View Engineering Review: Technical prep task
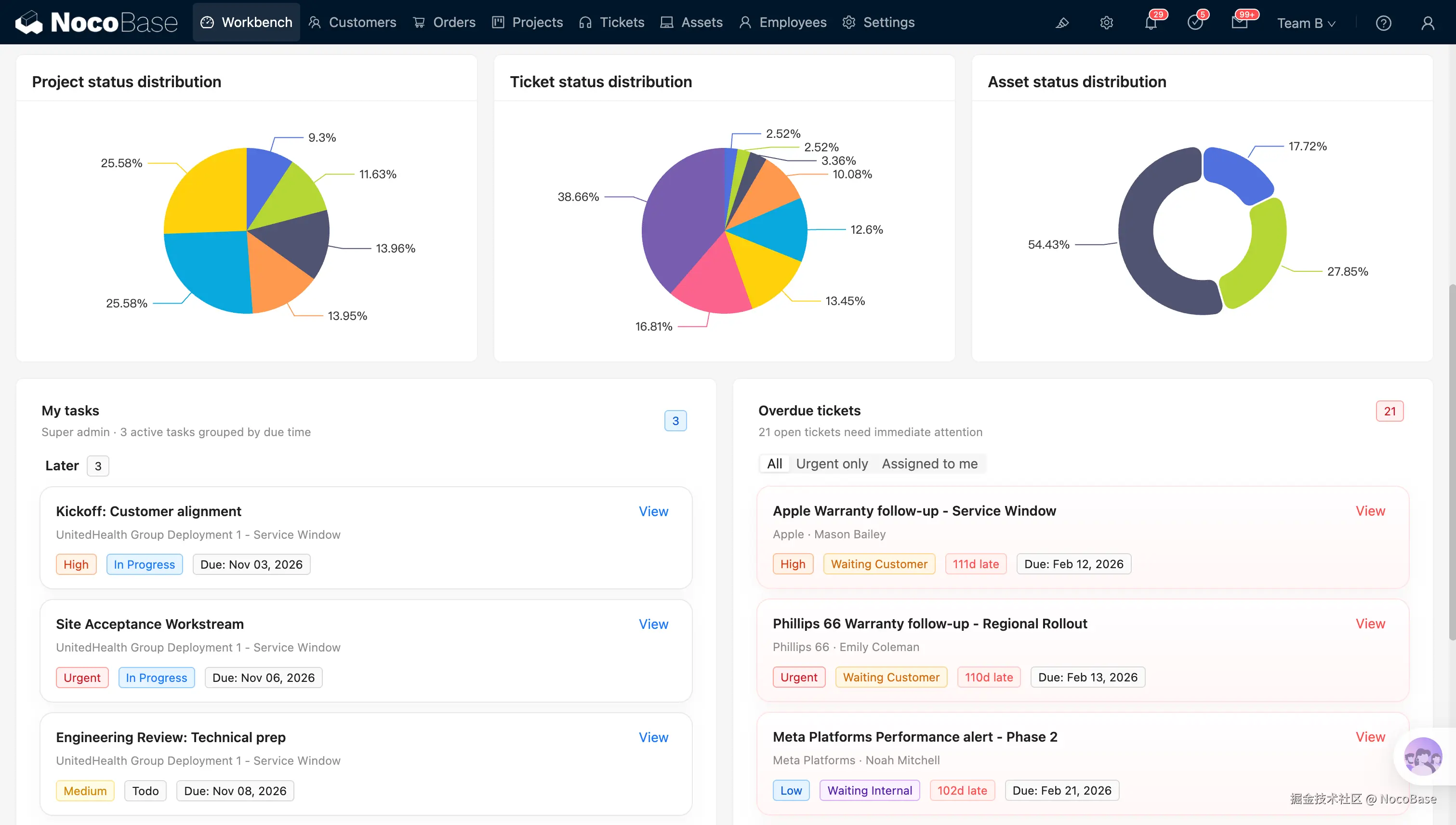The width and height of the screenshot is (1456, 825). click(653, 737)
